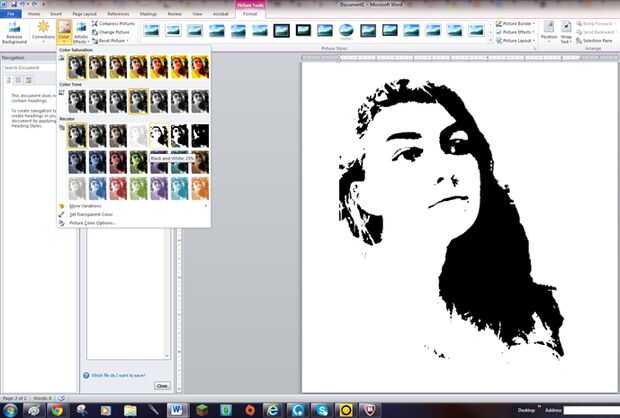Switch to the View tab
Image resolution: width=620 pixels, height=418 pixels.
tap(197, 14)
